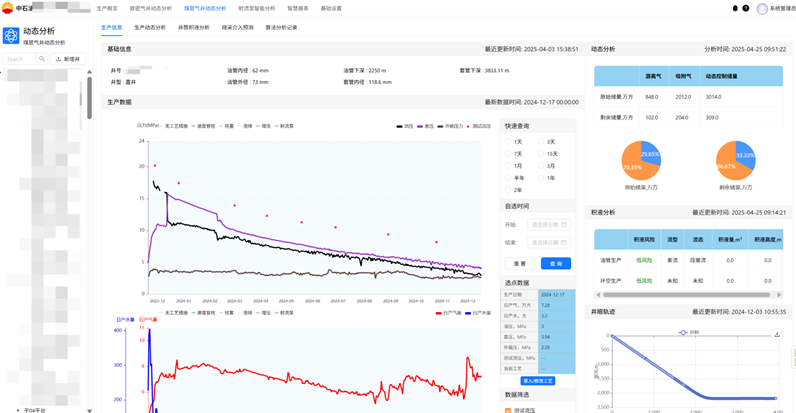The height and width of the screenshot is (413, 796).
Task: Click the 新增井 button
Action: point(68,59)
